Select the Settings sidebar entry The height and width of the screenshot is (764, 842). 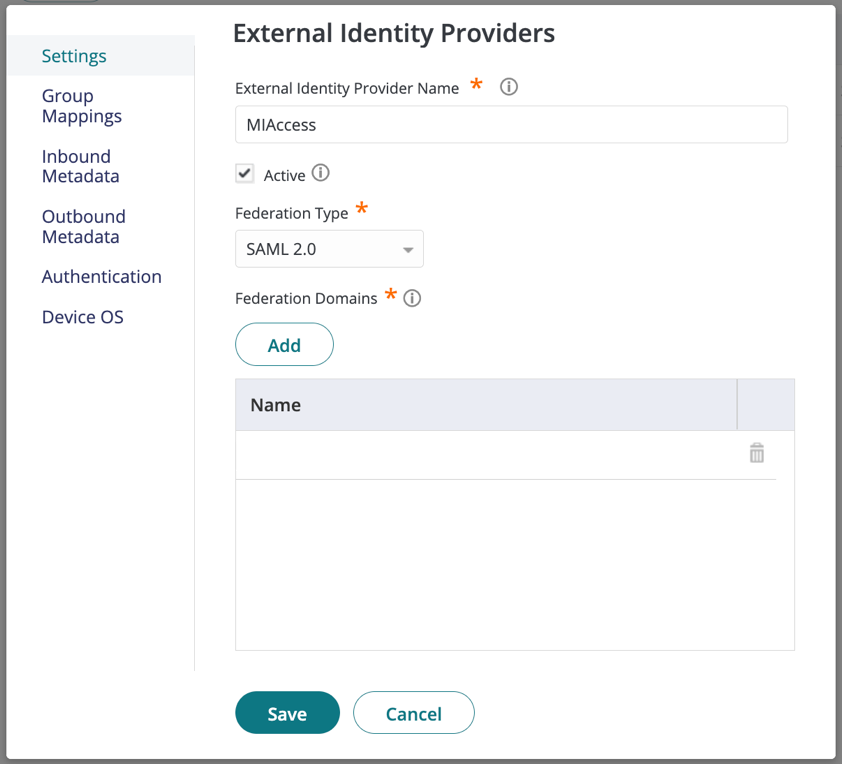(73, 56)
